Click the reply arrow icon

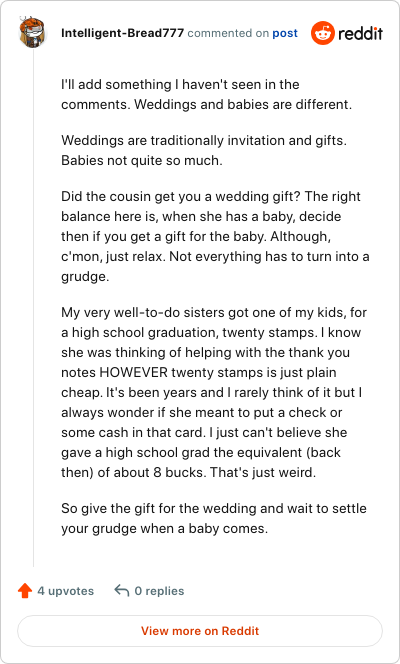pos(121,590)
